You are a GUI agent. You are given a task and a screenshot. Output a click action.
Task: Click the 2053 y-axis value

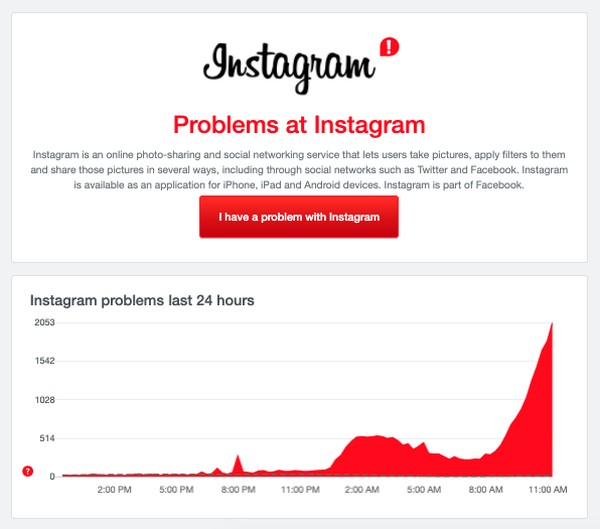click(45, 322)
